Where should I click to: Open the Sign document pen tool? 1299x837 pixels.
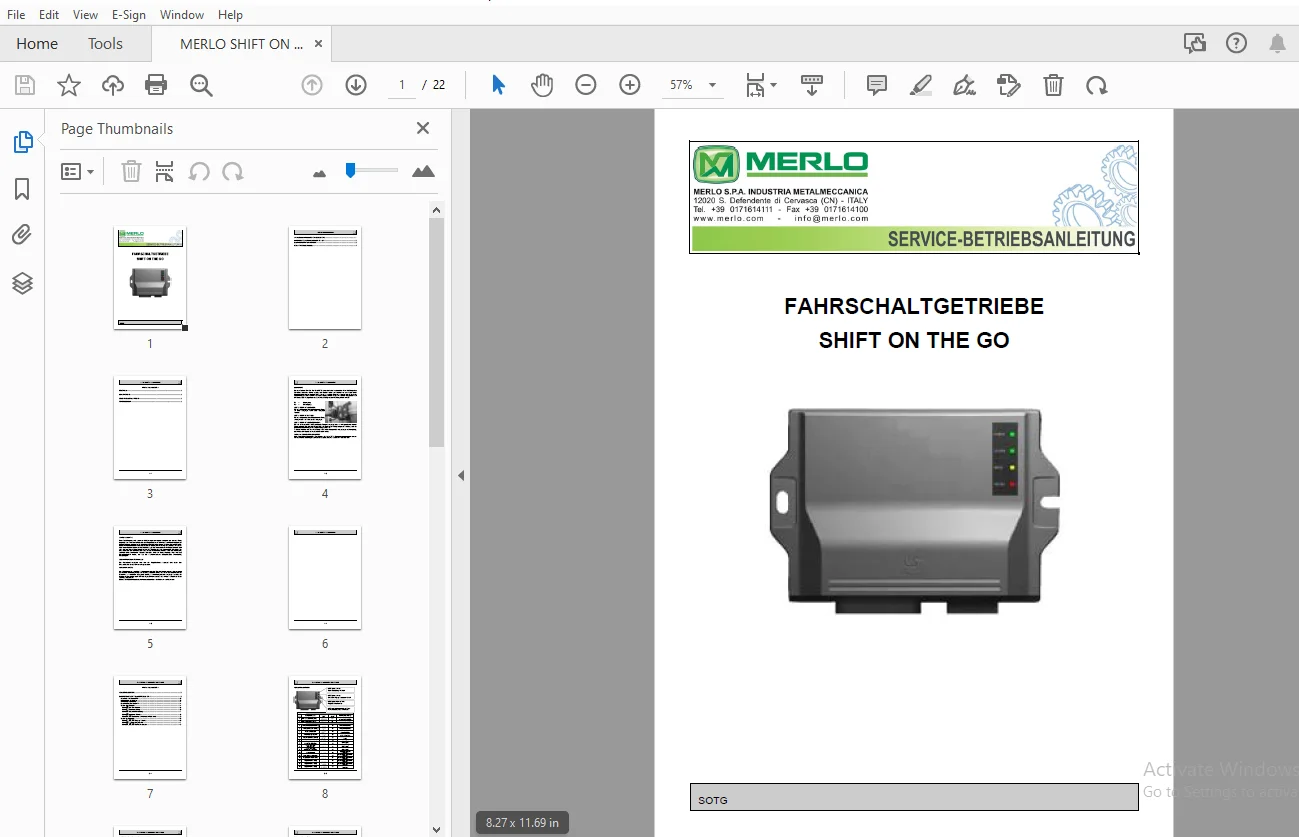pos(965,85)
